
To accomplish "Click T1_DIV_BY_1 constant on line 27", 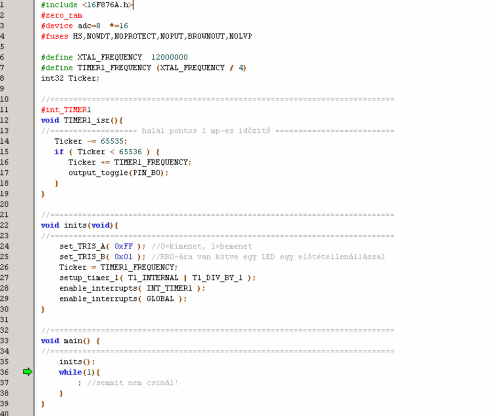I will 217,278.
